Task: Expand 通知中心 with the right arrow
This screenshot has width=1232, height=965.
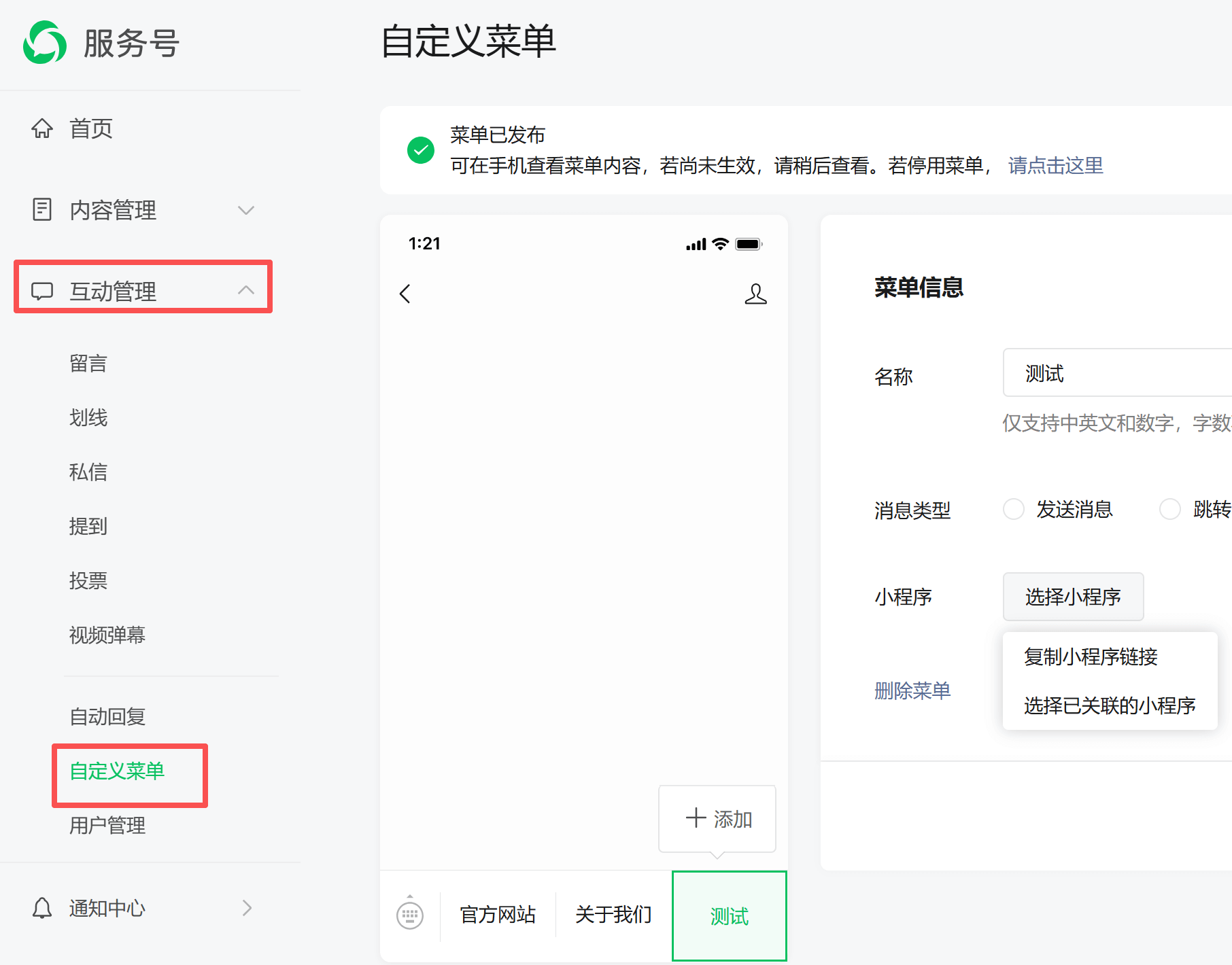Action: [x=247, y=908]
